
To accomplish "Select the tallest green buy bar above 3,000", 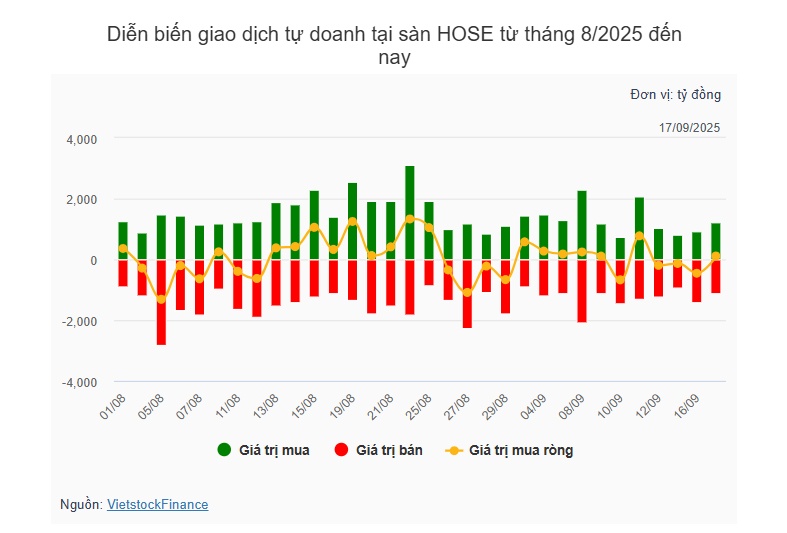I will click(410, 213).
